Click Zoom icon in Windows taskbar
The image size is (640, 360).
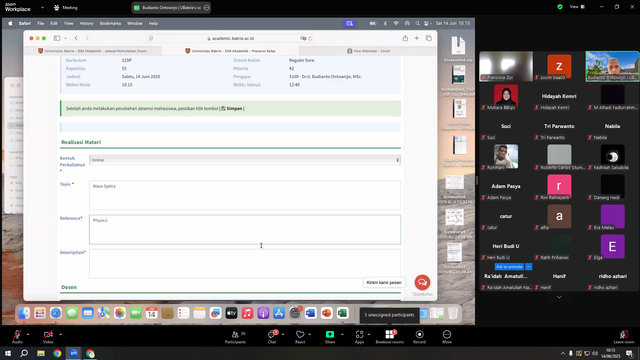tap(74, 353)
